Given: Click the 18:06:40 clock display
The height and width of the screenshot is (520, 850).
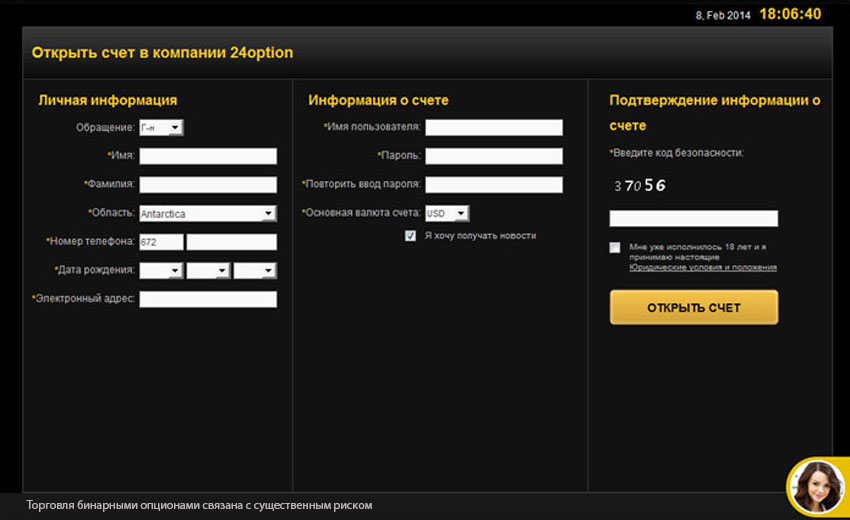Looking at the screenshot, I should coord(790,14).
